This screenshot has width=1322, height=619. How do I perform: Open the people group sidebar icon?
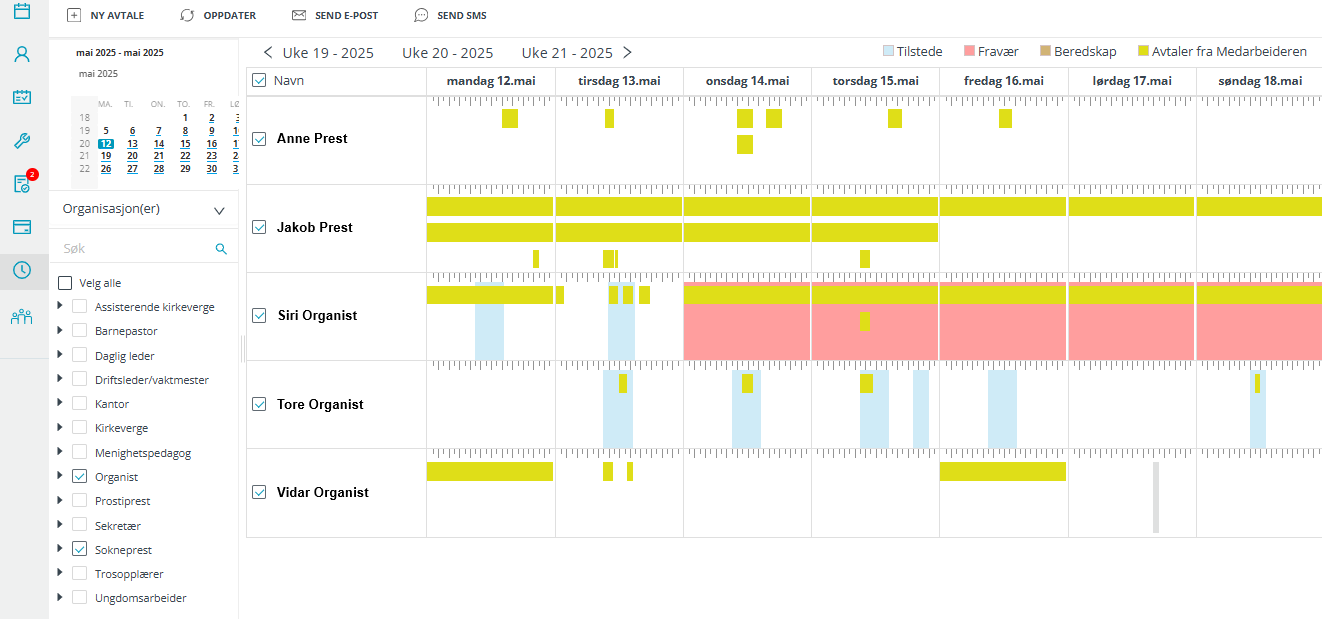point(22,317)
